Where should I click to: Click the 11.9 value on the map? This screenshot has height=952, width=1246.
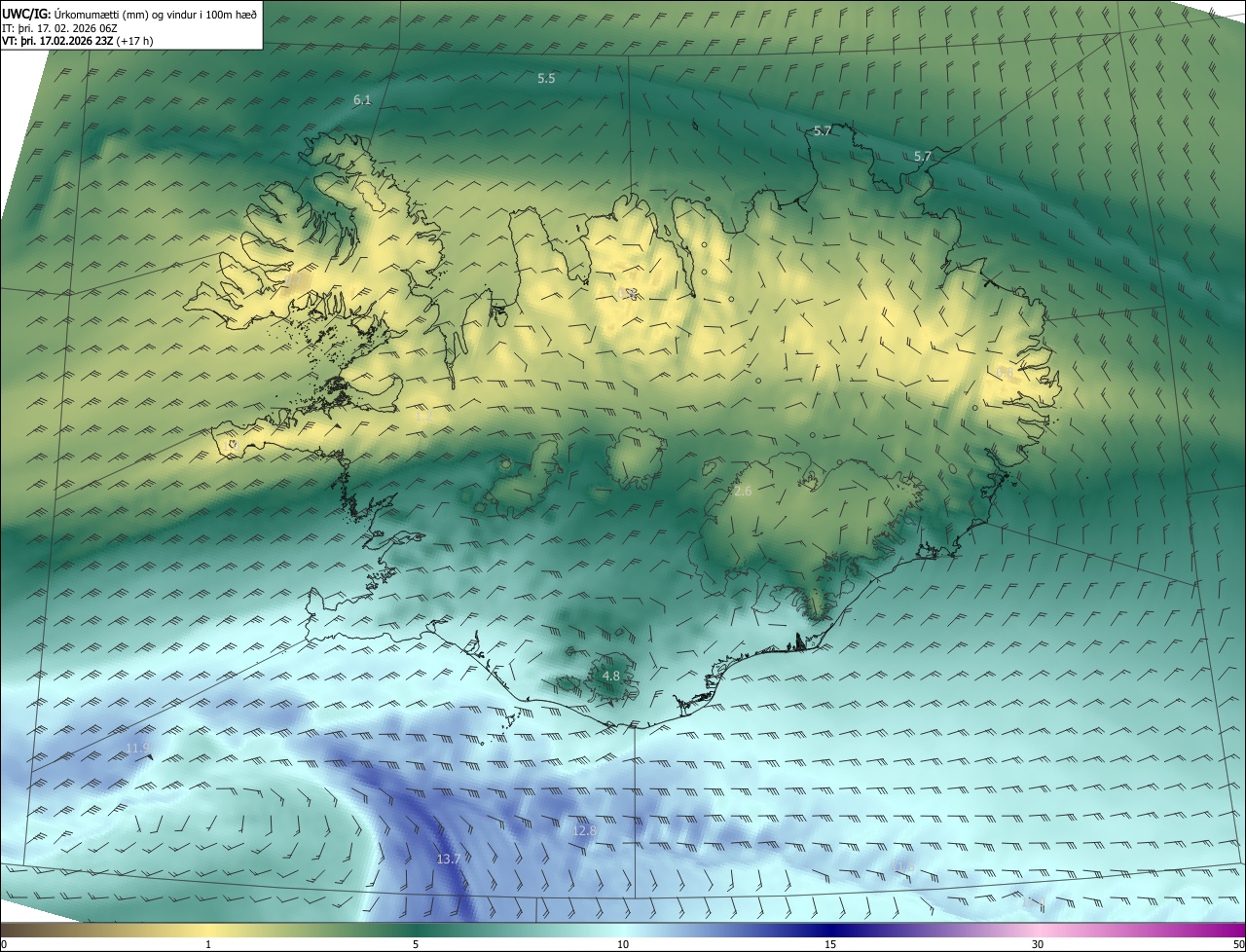(x=138, y=748)
